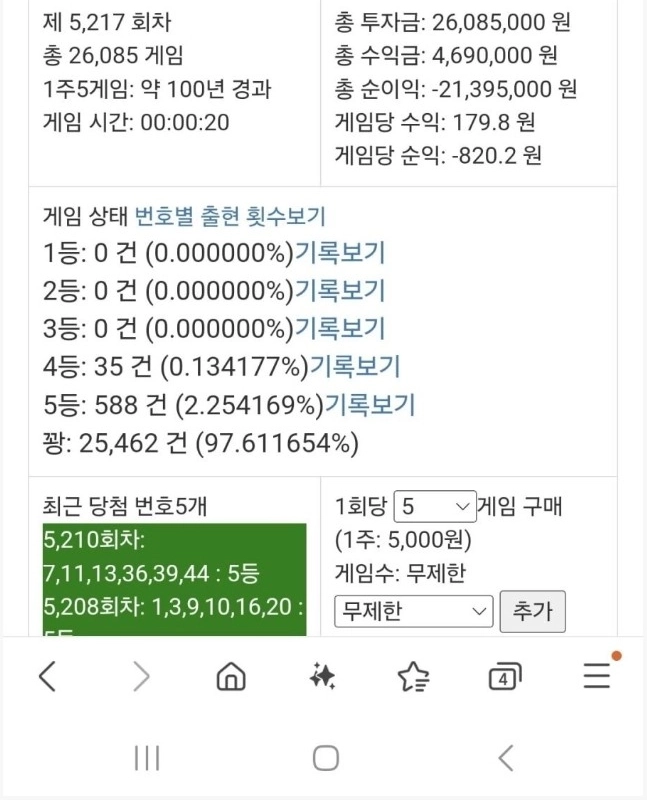View 기록보기 for 2등 results
This screenshot has height=800, width=647.
[340, 291]
